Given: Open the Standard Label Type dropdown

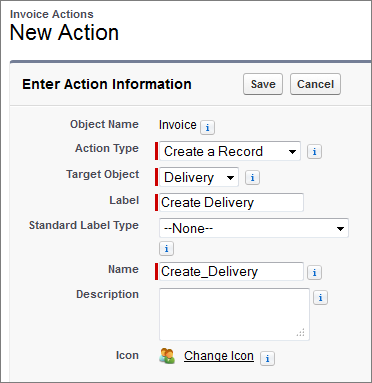Looking at the screenshot, I should 254,228.
